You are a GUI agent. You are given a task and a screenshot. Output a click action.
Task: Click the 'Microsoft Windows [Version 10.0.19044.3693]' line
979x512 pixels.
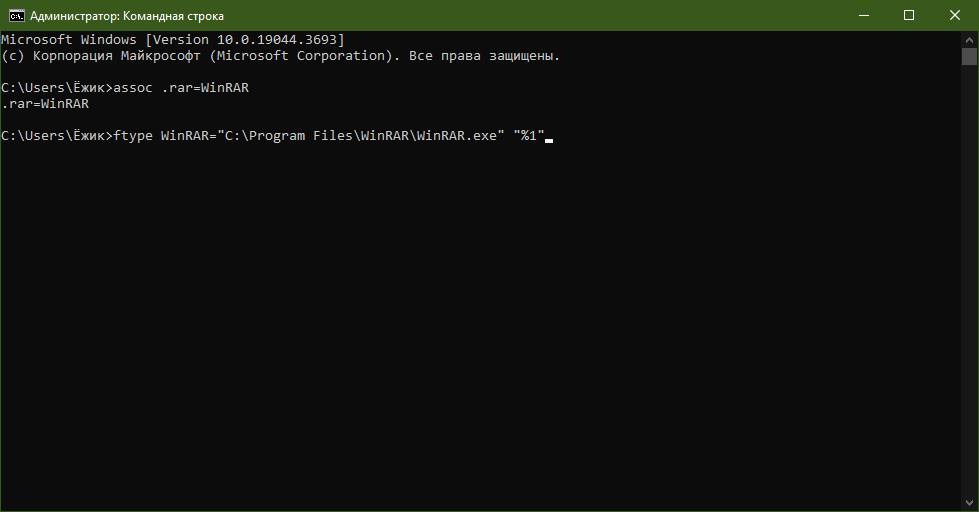coord(172,39)
